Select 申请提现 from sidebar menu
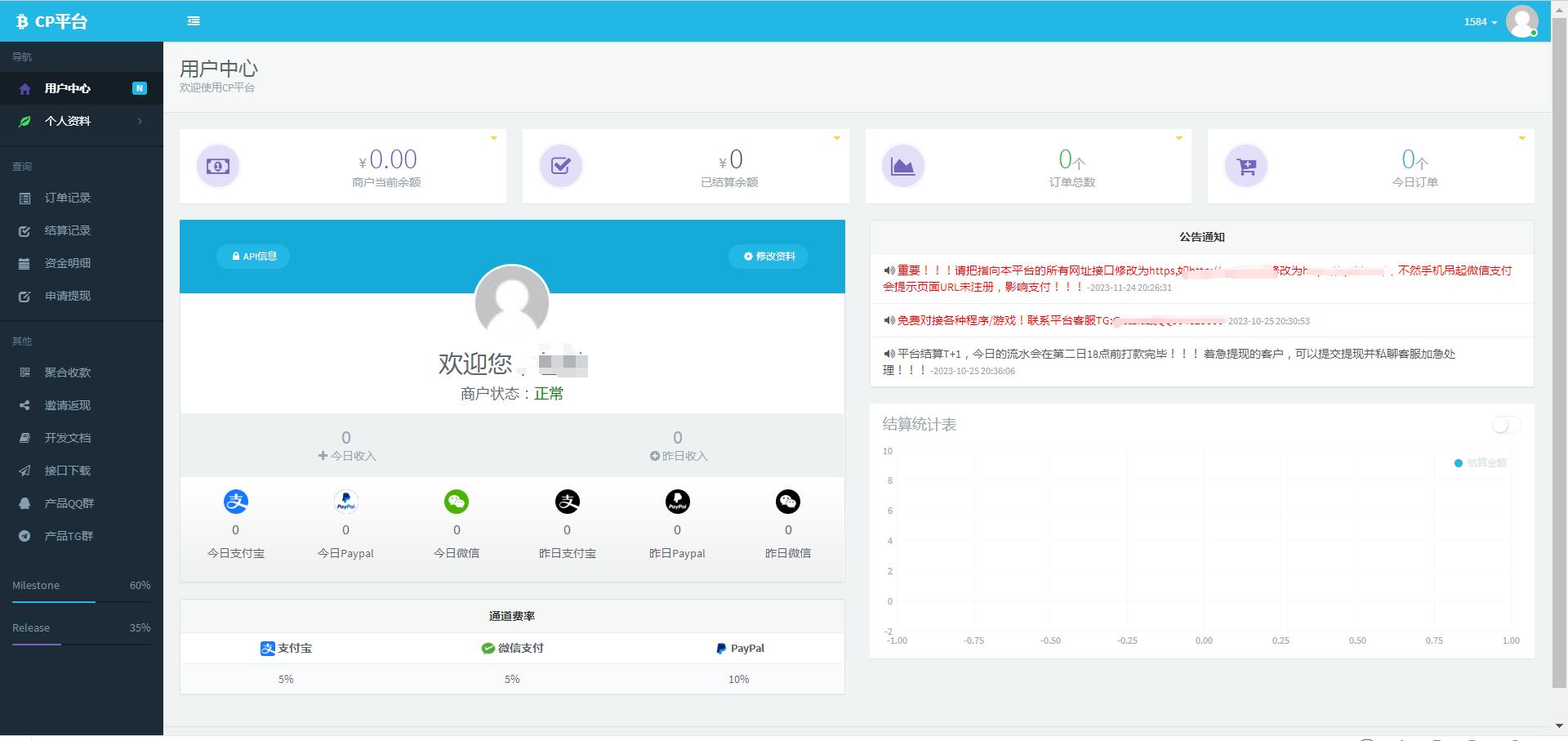The image size is (1568, 741). click(x=67, y=296)
